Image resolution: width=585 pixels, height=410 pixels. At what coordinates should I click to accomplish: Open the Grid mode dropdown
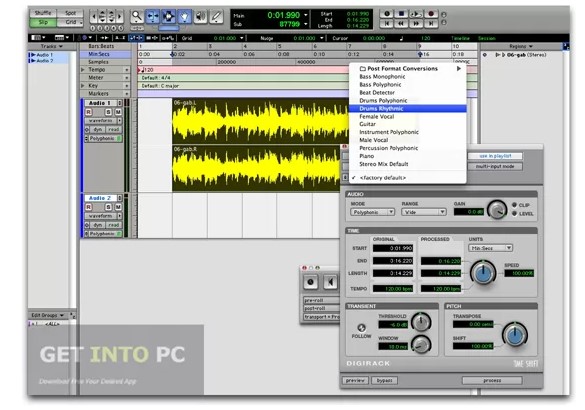tap(71, 22)
